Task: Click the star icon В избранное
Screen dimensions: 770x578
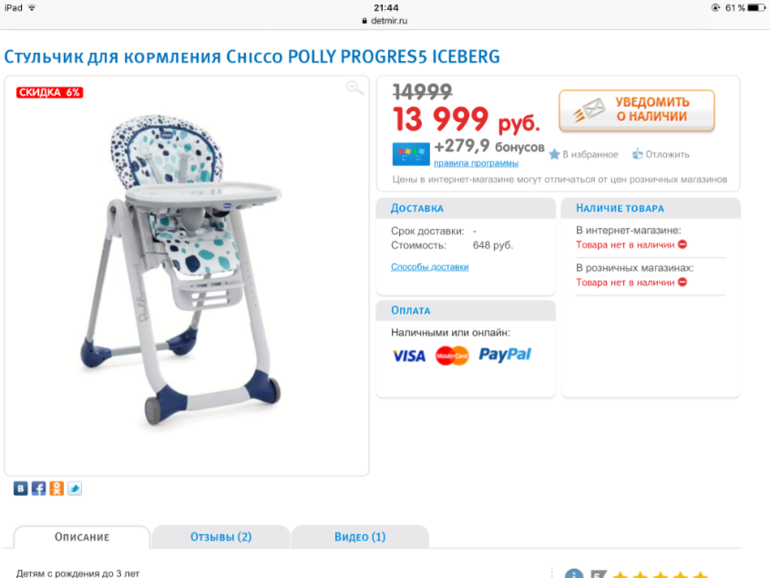Action: coord(554,154)
